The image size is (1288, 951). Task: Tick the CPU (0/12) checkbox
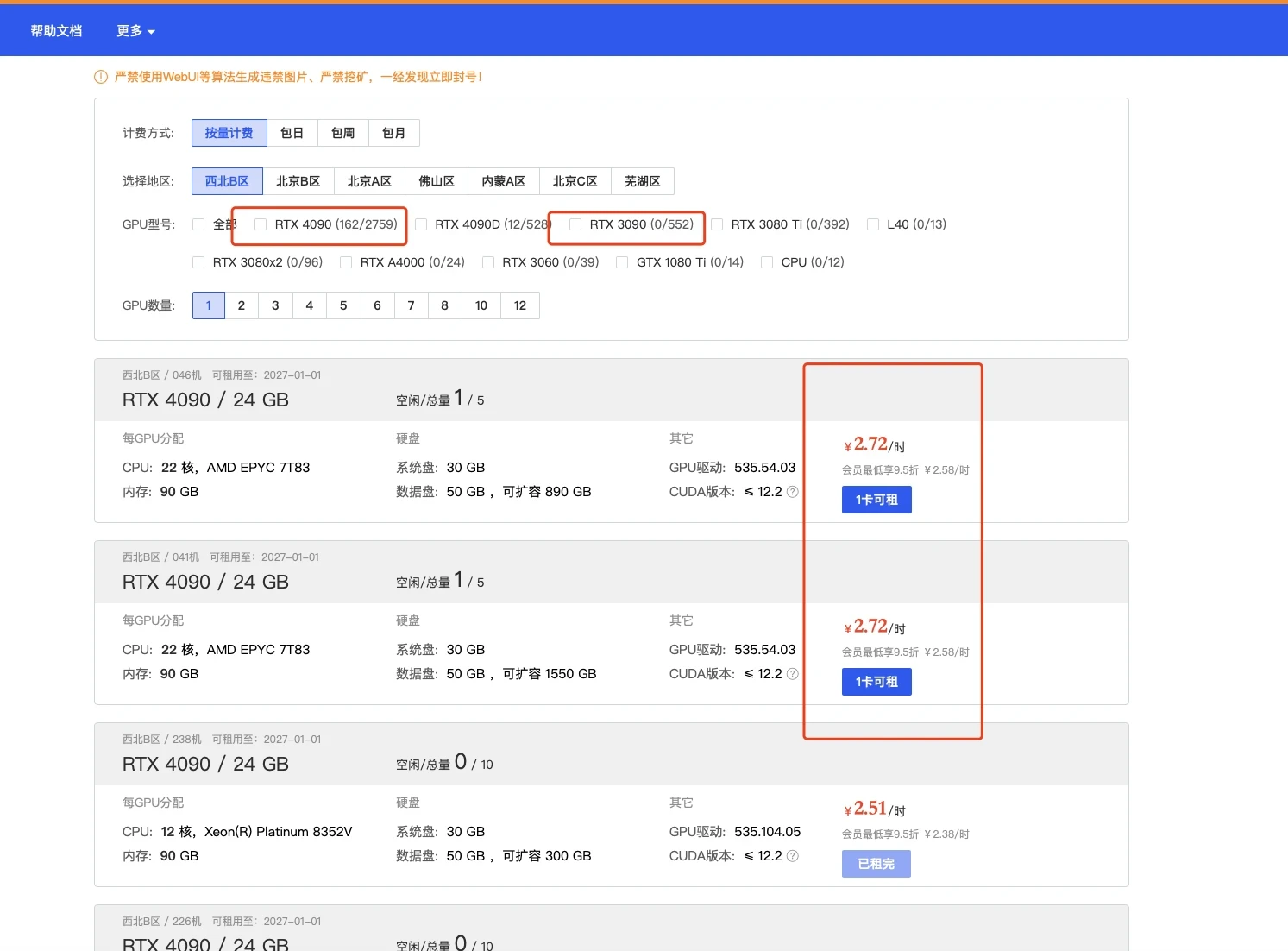pos(767,262)
